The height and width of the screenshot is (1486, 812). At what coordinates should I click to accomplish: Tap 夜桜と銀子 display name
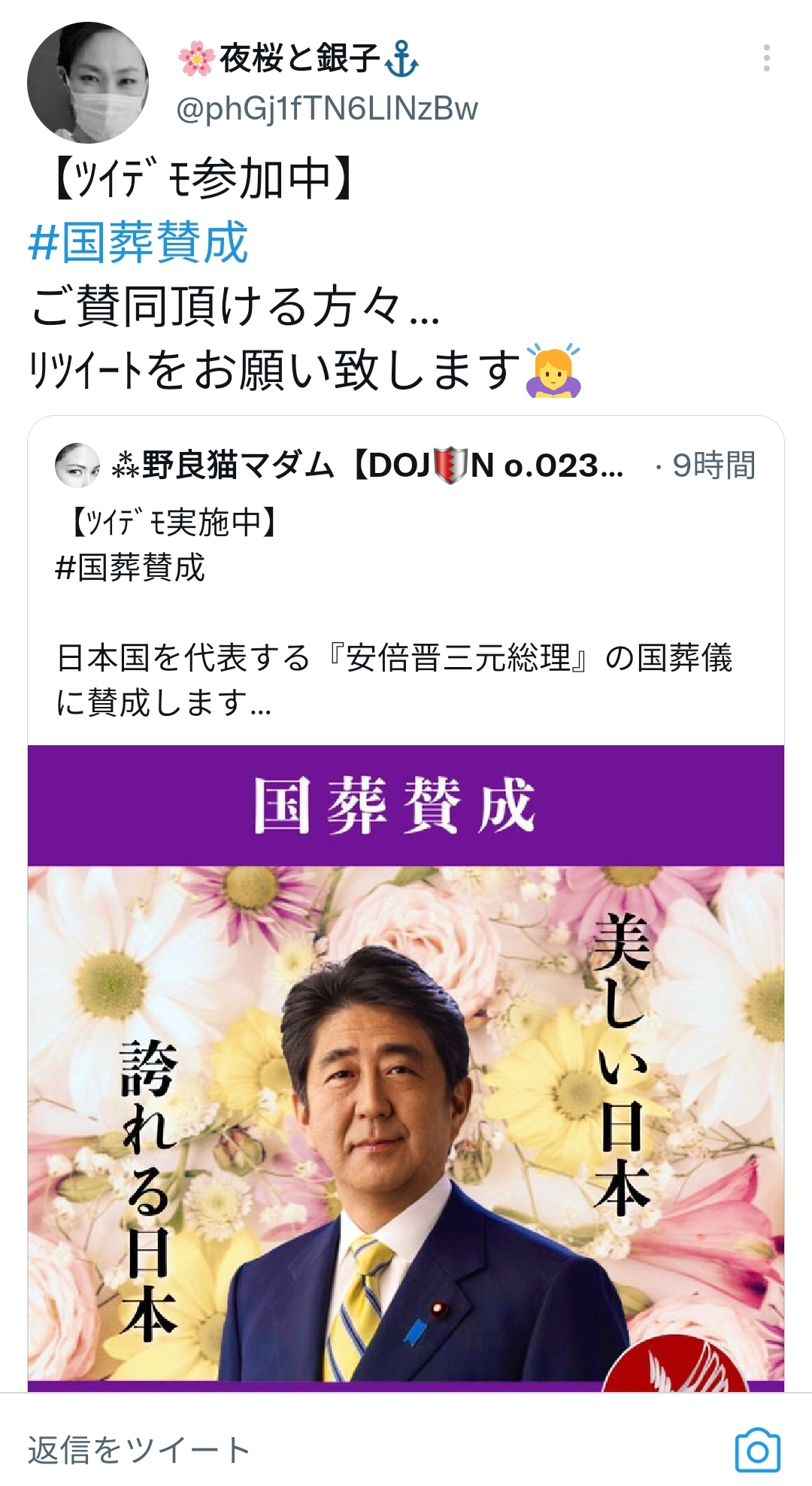tap(298, 58)
